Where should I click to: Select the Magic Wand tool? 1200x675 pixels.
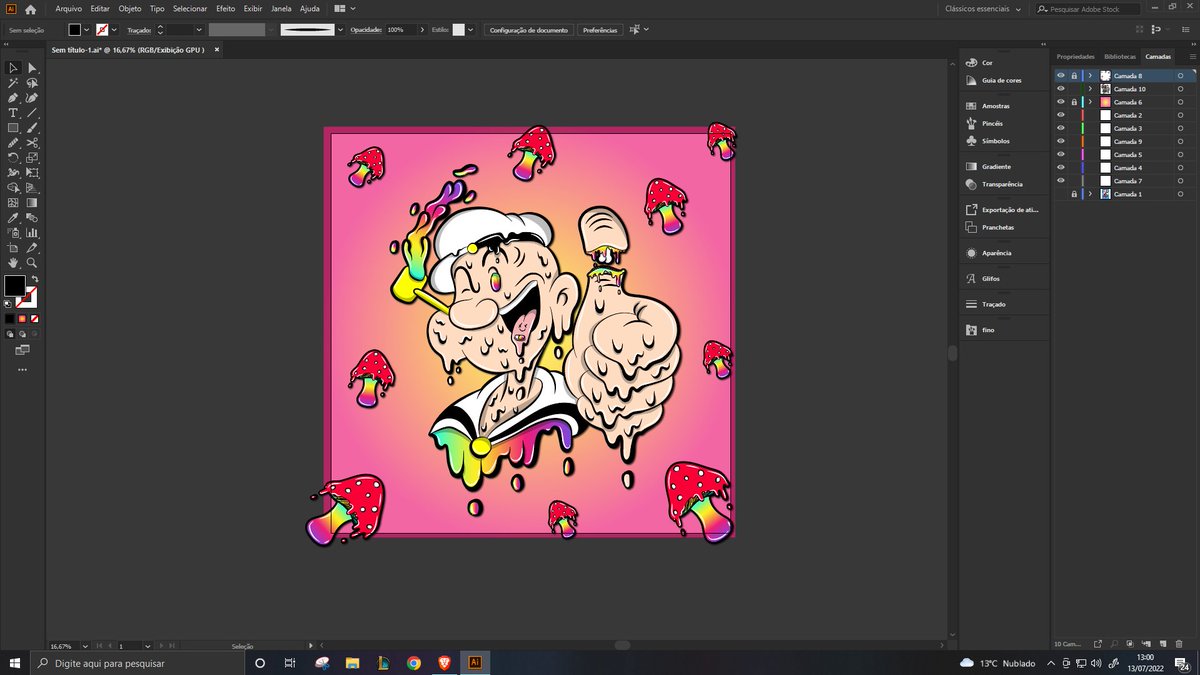click(x=13, y=83)
